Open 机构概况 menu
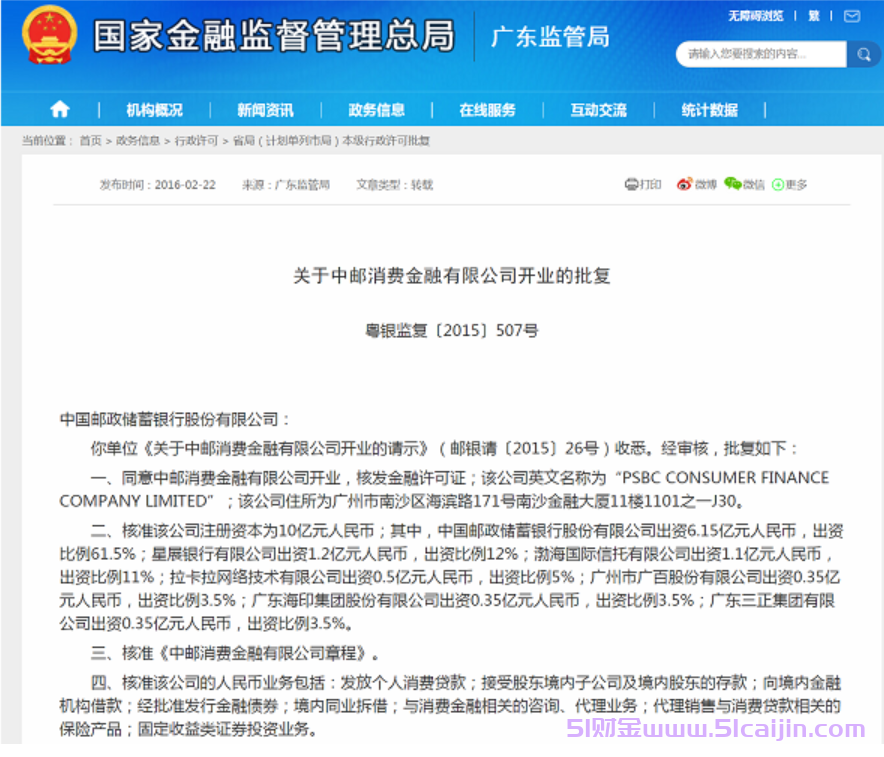 point(154,110)
